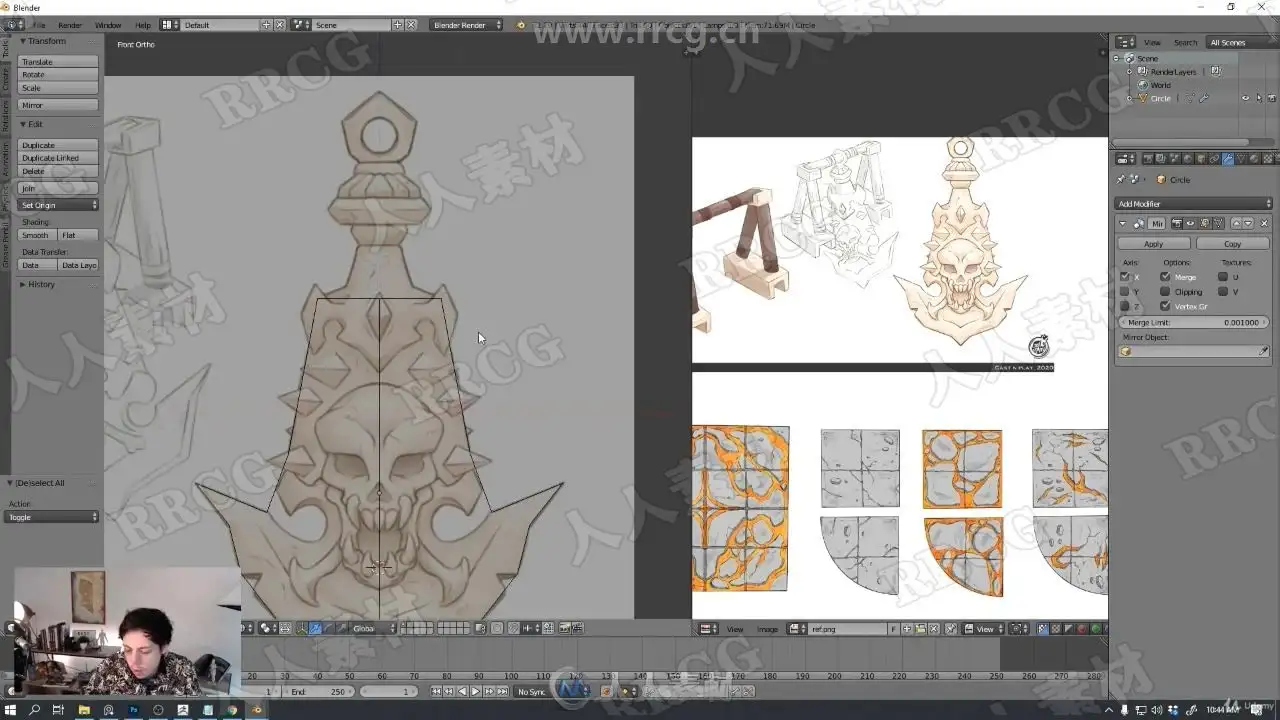Click the Join button
This screenshot has height=720, width=1280.
[x=59, y=188]
